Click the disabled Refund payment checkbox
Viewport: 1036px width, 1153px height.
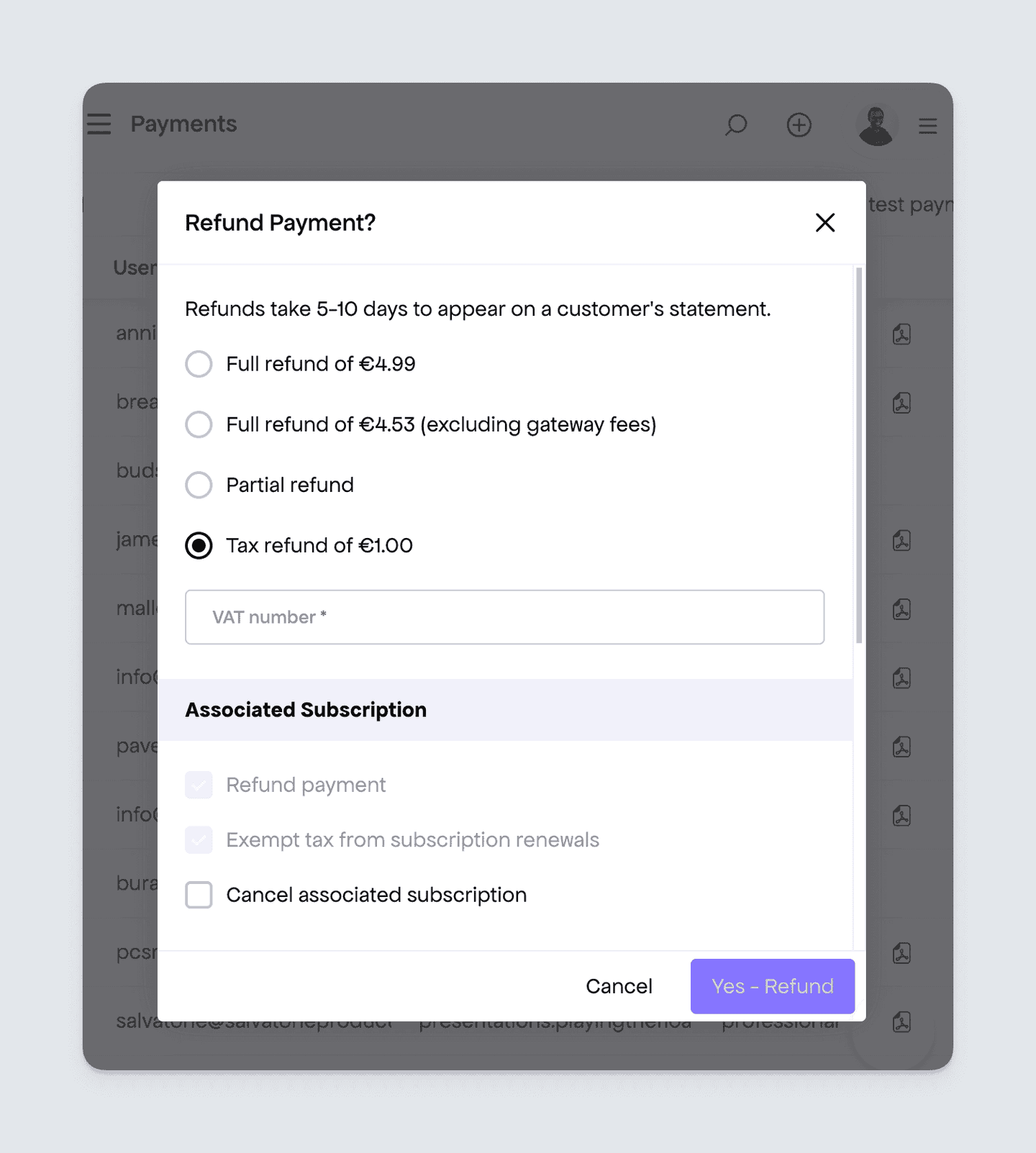[x=199, y=785]
